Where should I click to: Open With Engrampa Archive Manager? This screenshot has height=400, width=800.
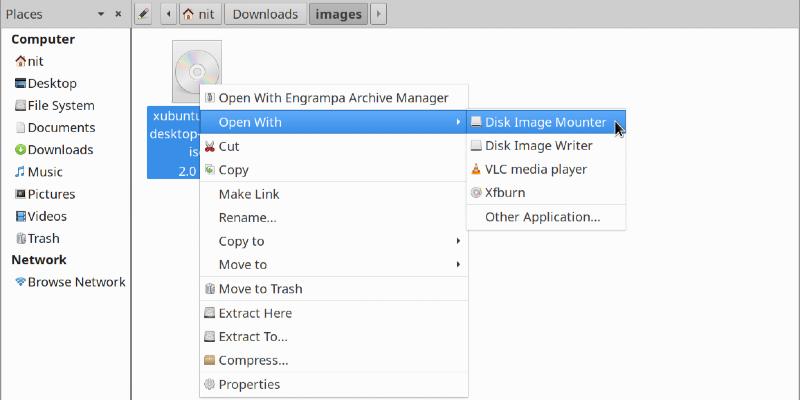coord(333,98)
